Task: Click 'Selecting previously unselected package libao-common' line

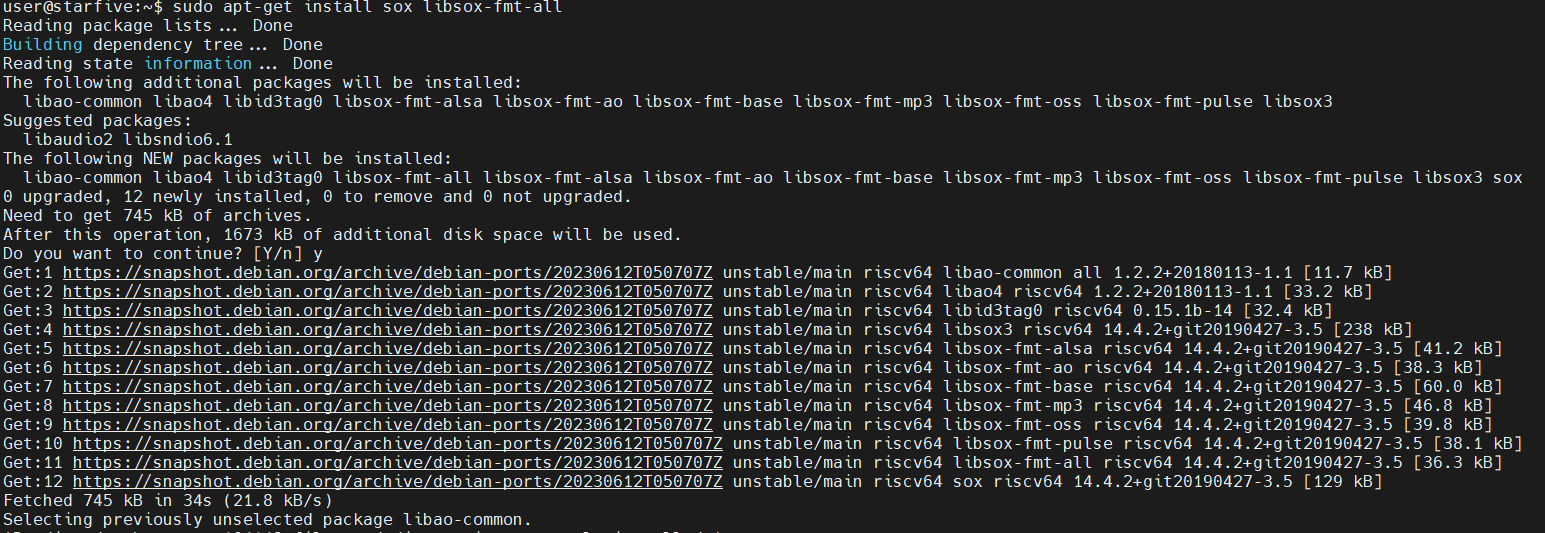Action: point(268,520)
